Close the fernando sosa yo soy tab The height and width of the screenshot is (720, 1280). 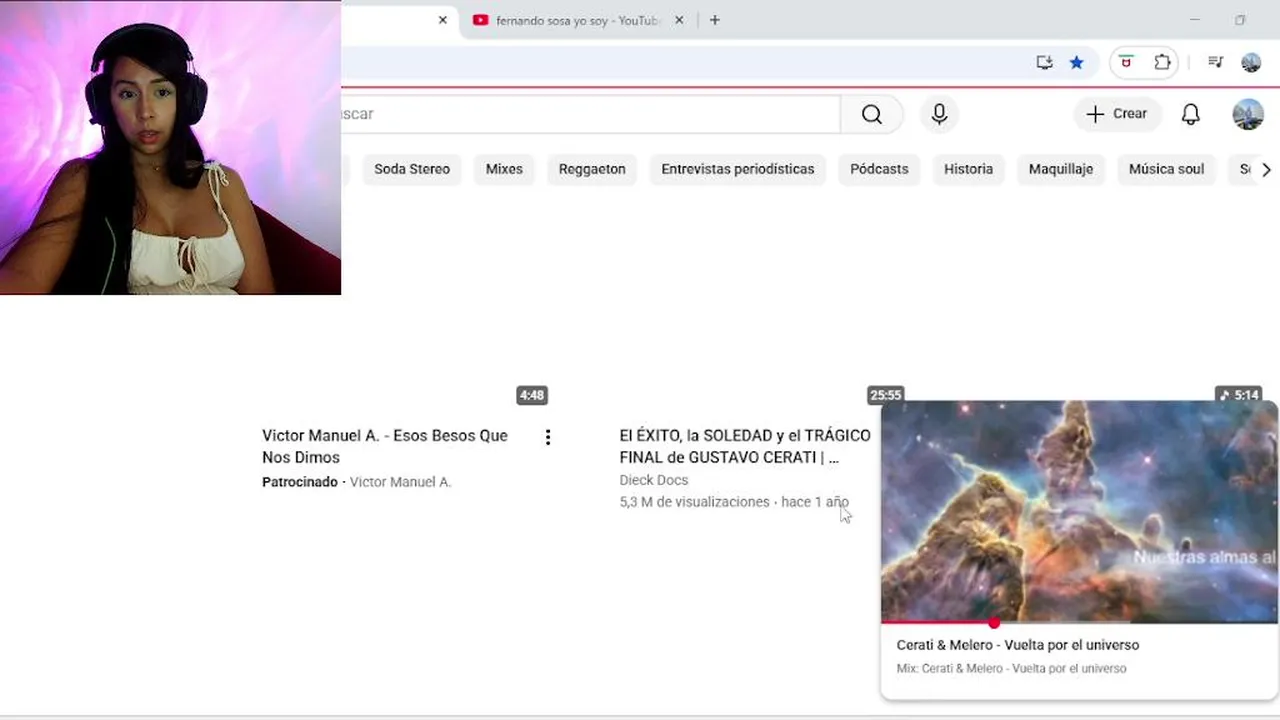point(679,20)
